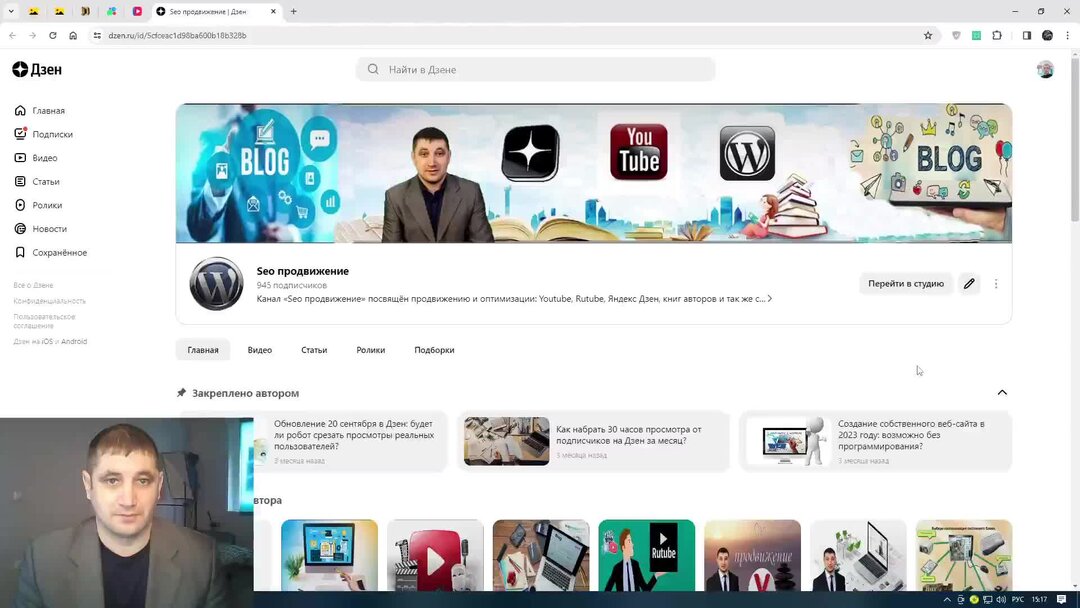Open Видео in the sidebar

coord(36,158)
